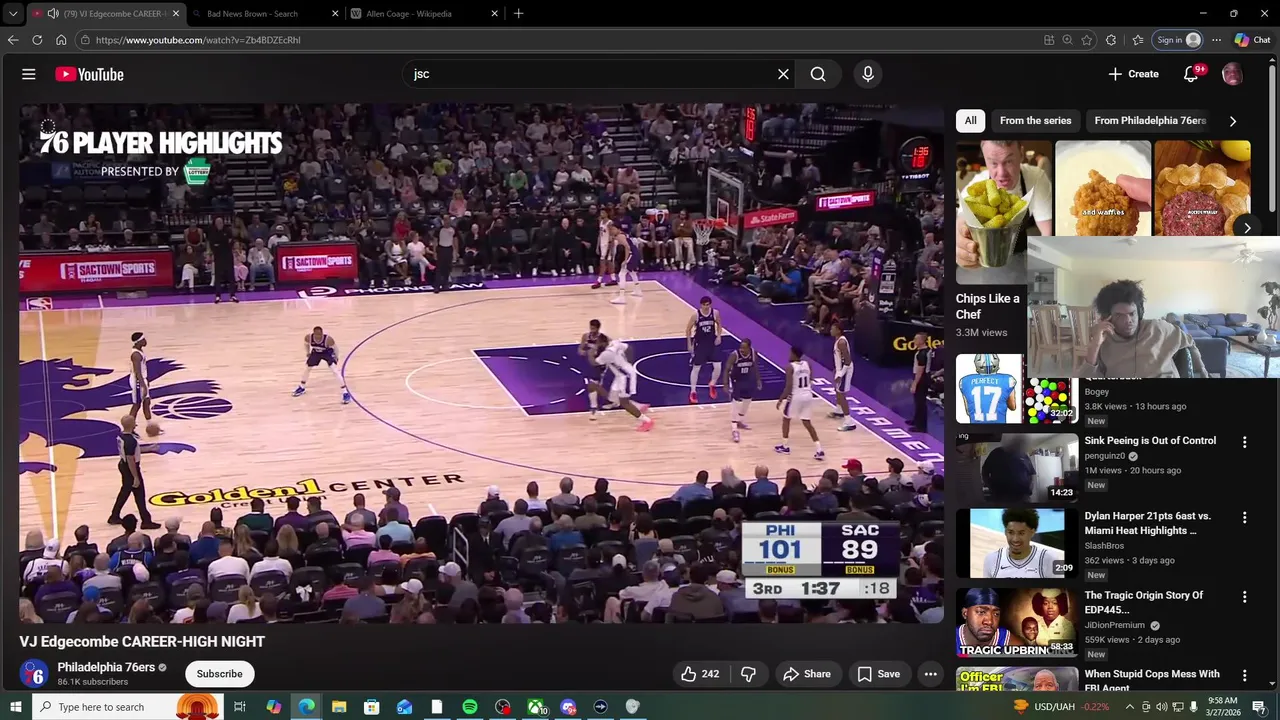Open Chips Like a Chef short thumbnail
Screen dimensions: 1280x720
point(1003,212)
